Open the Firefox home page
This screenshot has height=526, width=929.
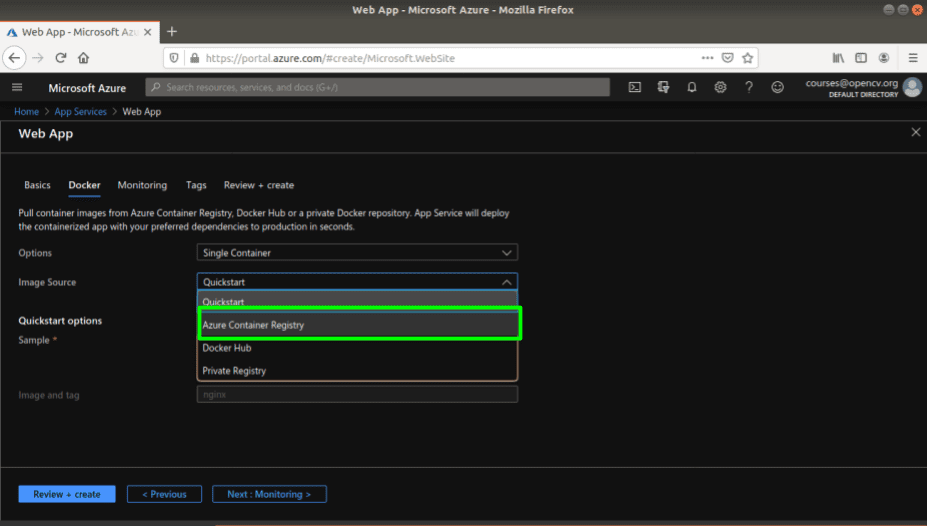pyautogui.click(x=84, y=58)
